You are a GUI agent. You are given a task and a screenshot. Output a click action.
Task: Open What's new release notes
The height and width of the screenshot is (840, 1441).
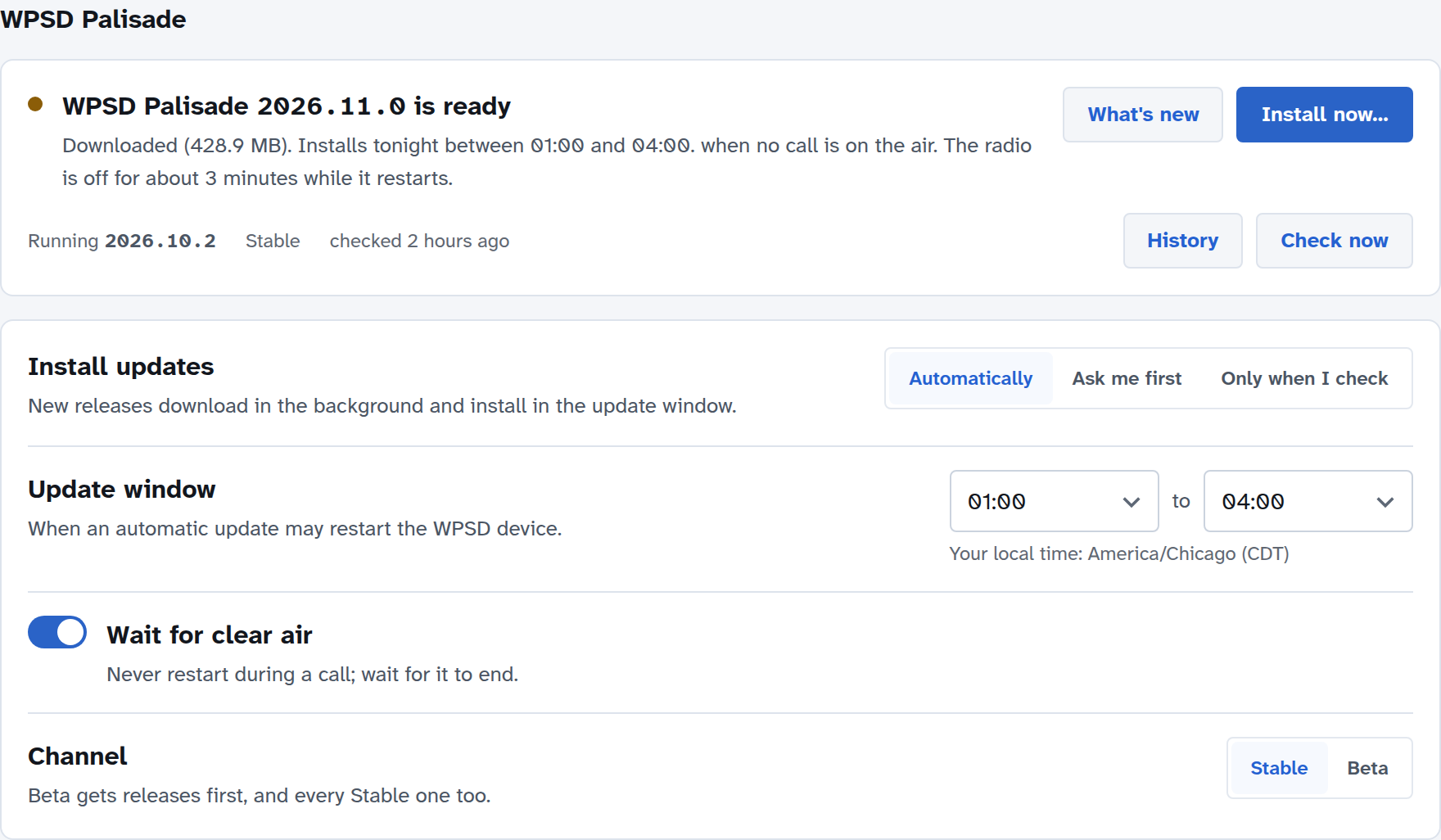pyautogui.click(x=1143, y=115)
